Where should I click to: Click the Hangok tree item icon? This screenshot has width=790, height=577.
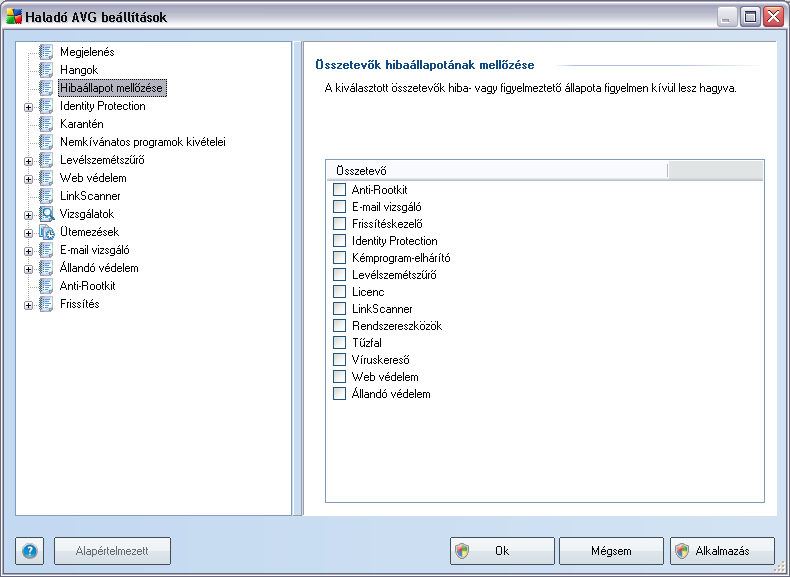click(x=46, y=70)
